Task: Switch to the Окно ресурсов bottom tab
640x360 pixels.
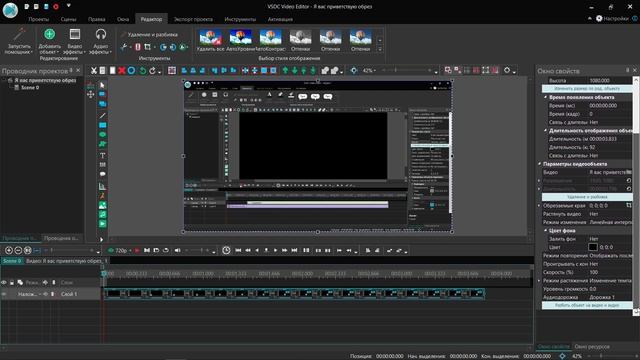Action: coord(592,347)
